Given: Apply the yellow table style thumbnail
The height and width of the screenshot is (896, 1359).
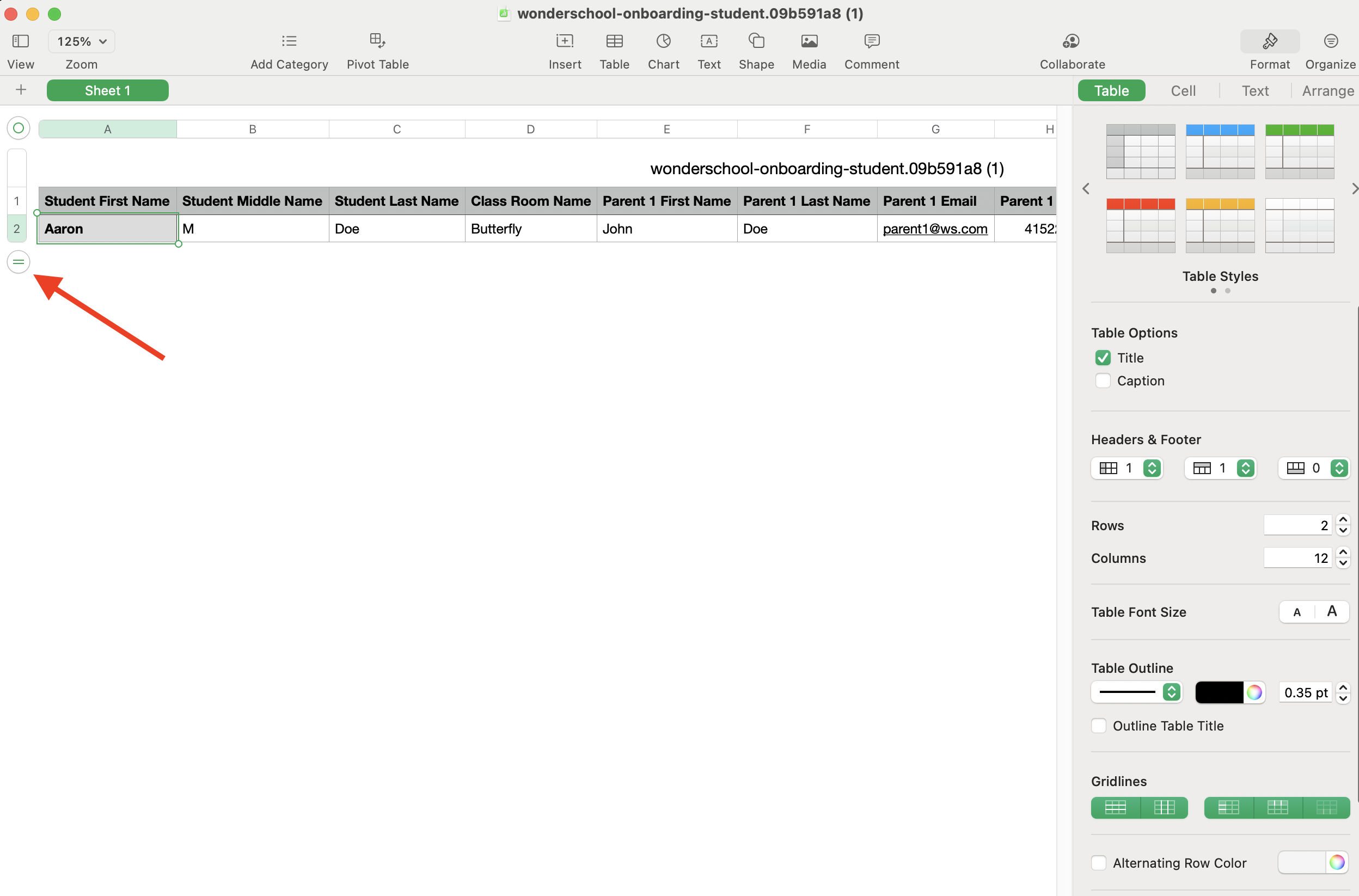Looking at the screenshot, I should pos(1220,225).
